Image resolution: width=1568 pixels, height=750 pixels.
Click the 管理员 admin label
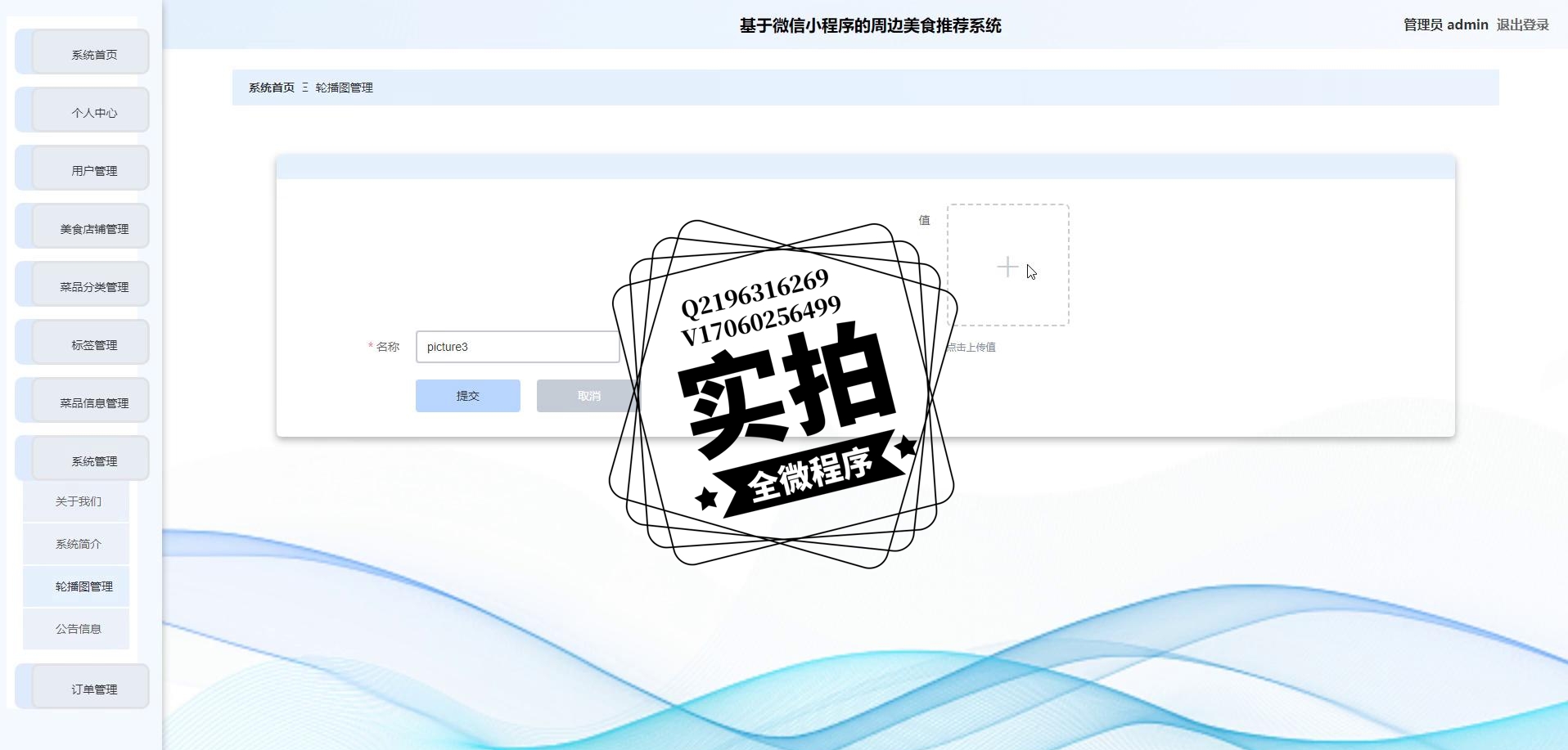point(1445,25)
